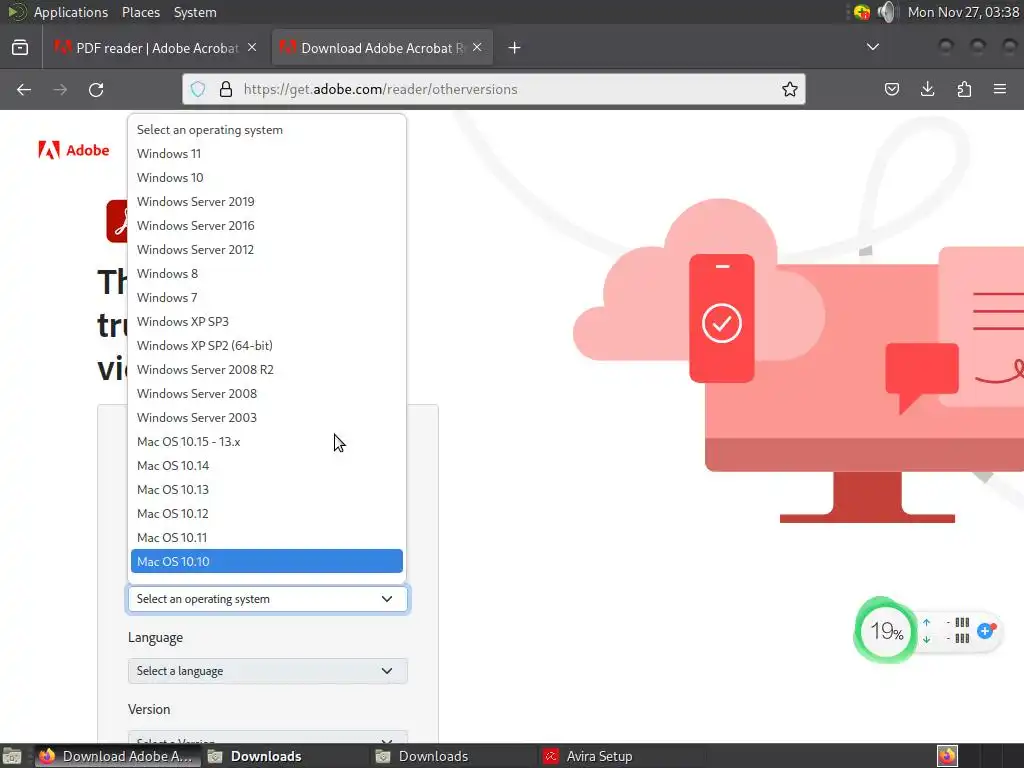The height and width of the screenshot is (768, 1024).
Task: Select Mac OS 10.13 option
Action: click(266, 490)
